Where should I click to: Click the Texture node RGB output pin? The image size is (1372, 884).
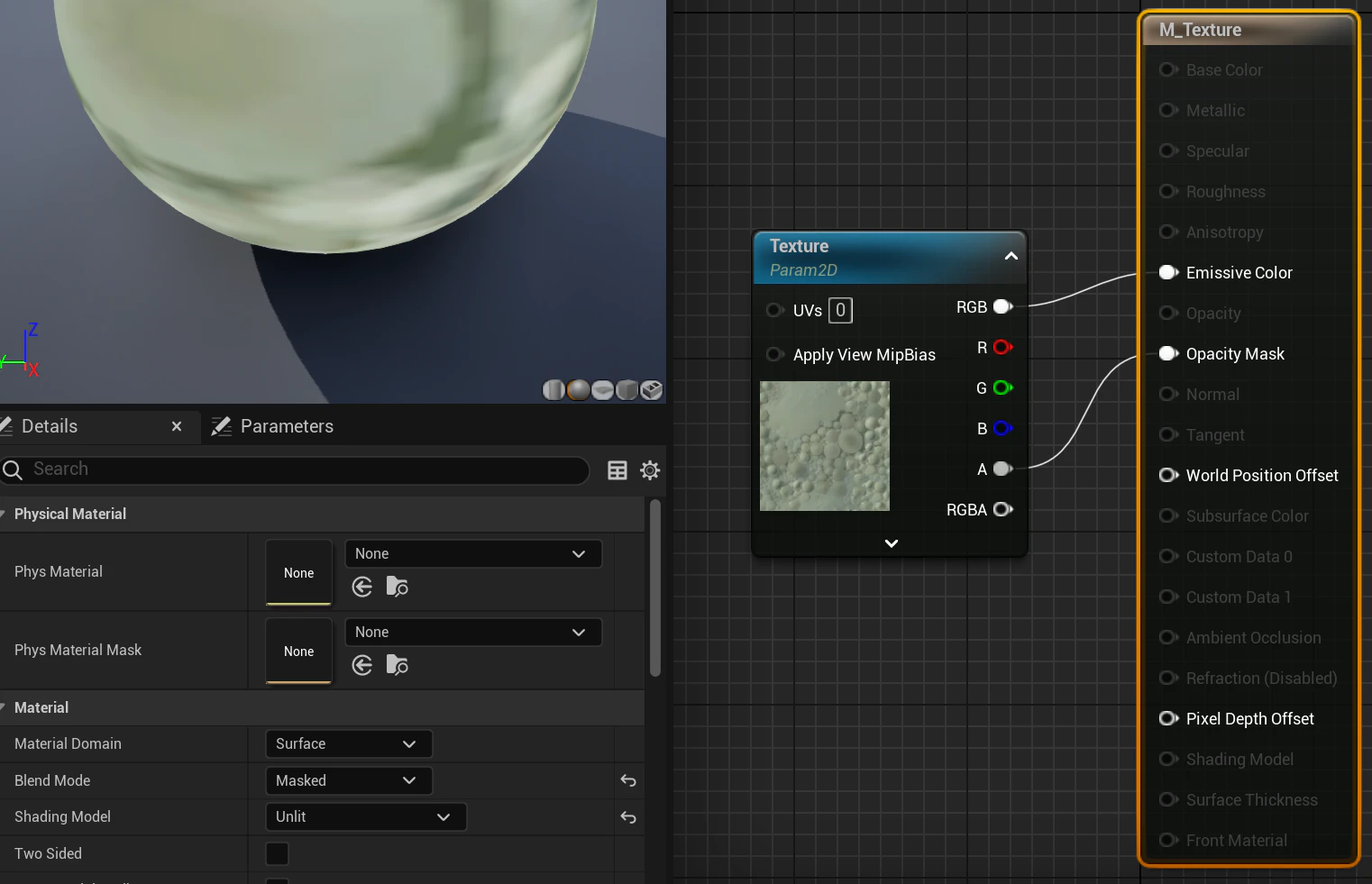tap(1003, 307)
